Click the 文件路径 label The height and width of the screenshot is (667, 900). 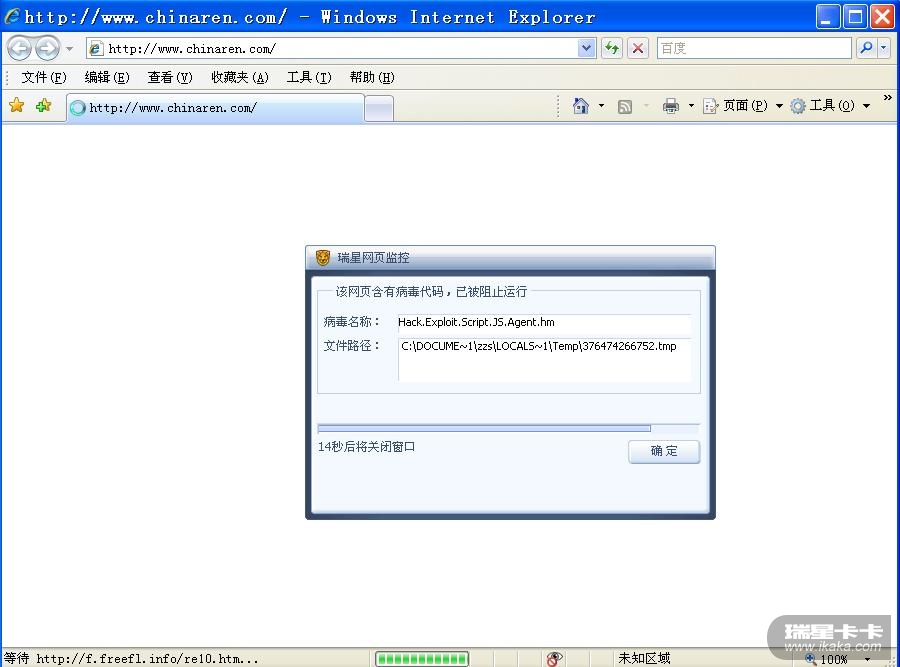point(351,346)
